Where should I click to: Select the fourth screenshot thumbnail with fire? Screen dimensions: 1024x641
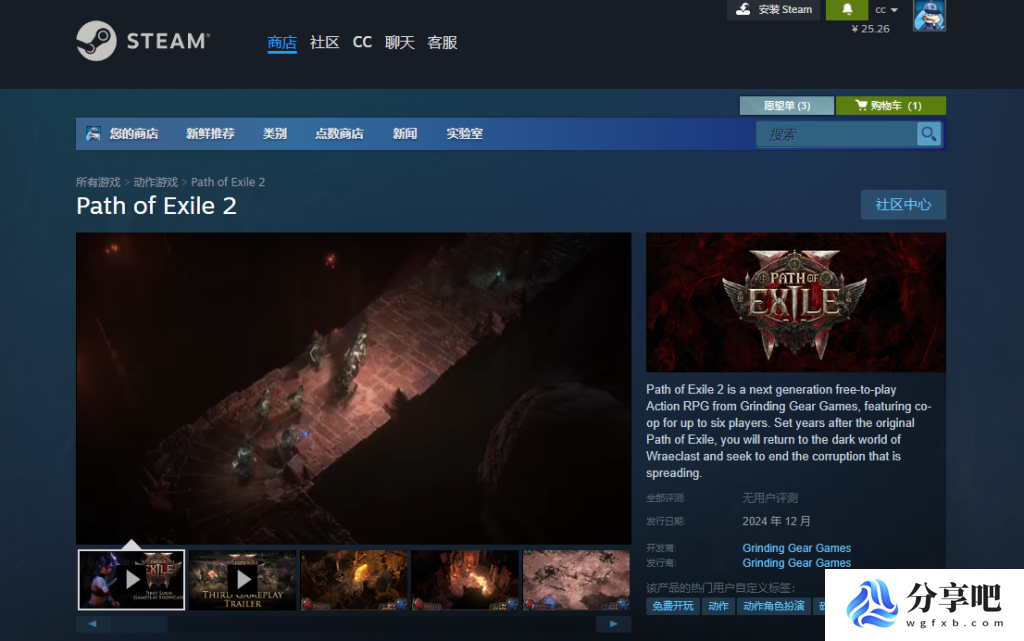pos(465,580)
